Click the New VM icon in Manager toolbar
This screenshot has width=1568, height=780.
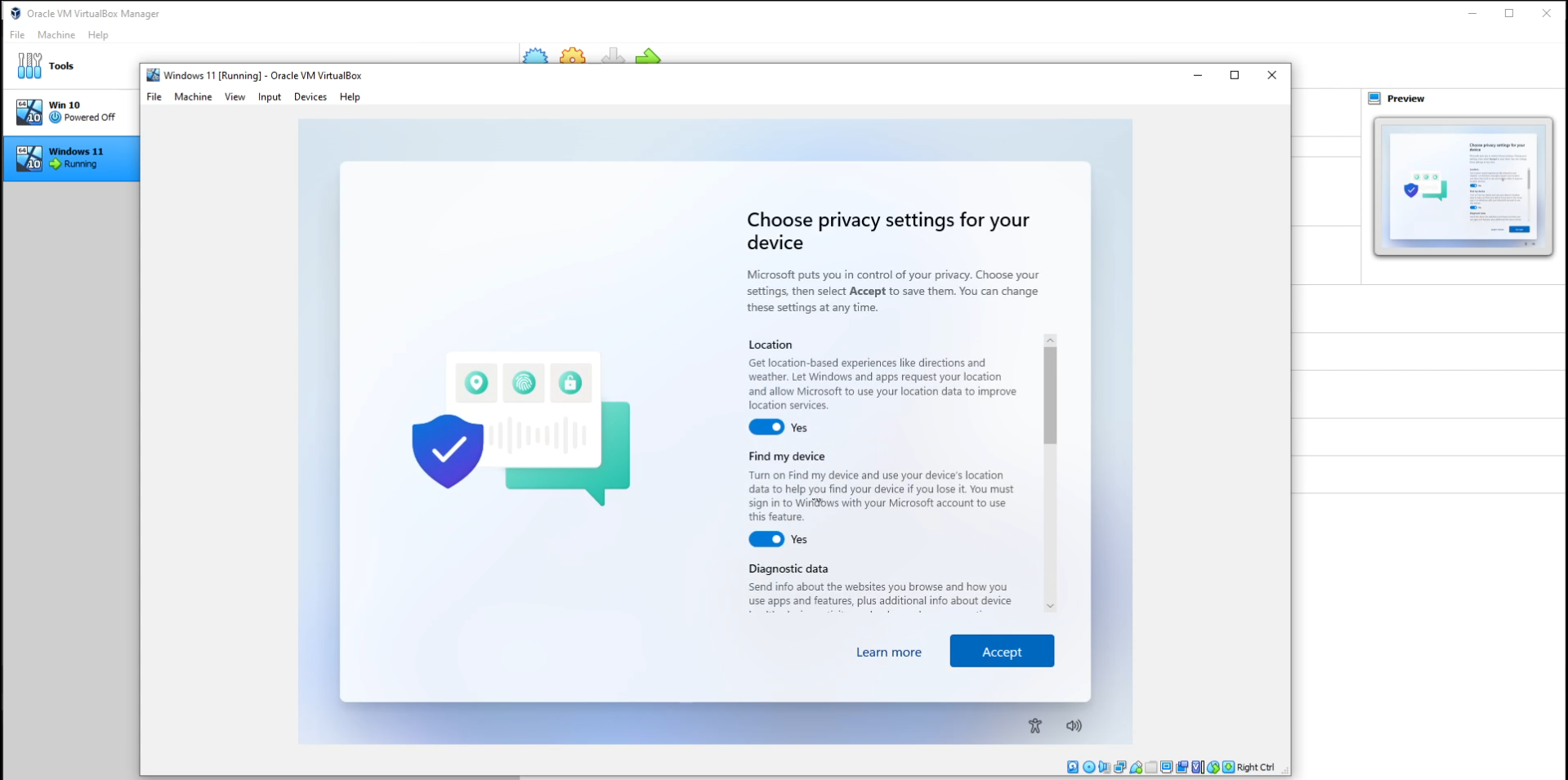tap(535, 56)
